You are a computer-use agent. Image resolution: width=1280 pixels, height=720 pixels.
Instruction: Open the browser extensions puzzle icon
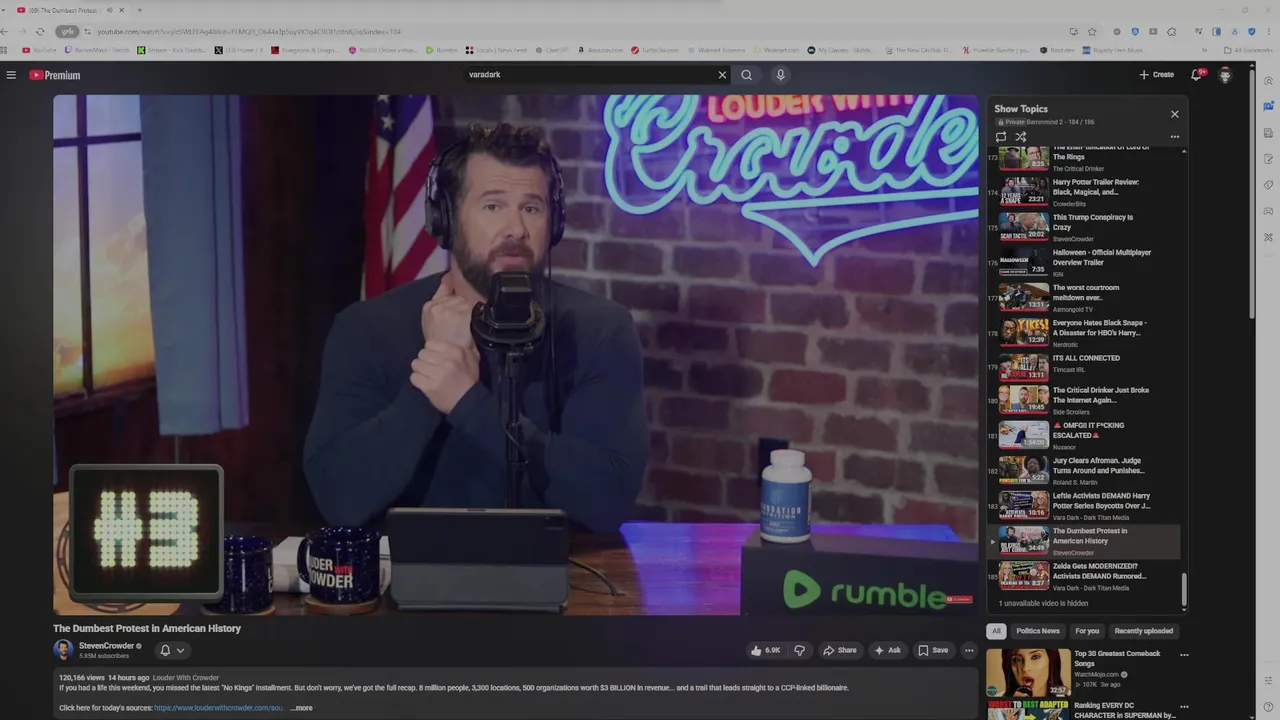click(x=1172, y=32)
